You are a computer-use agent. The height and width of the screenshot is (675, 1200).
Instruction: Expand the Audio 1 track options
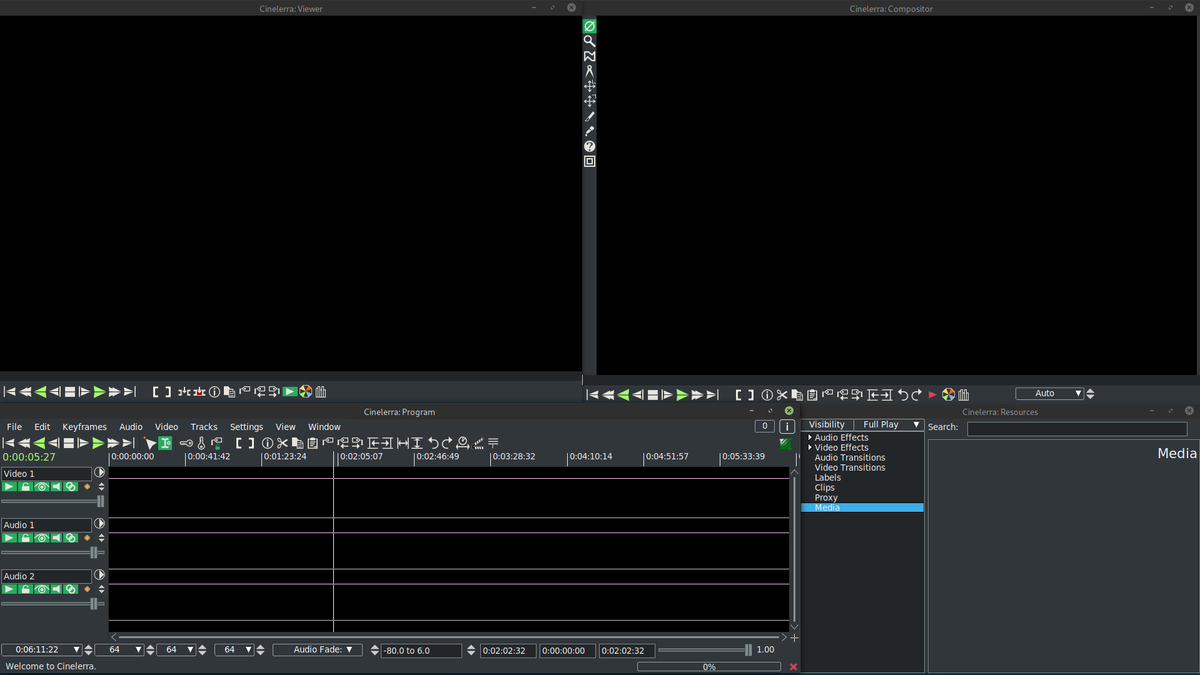click(x=99, y=524)
